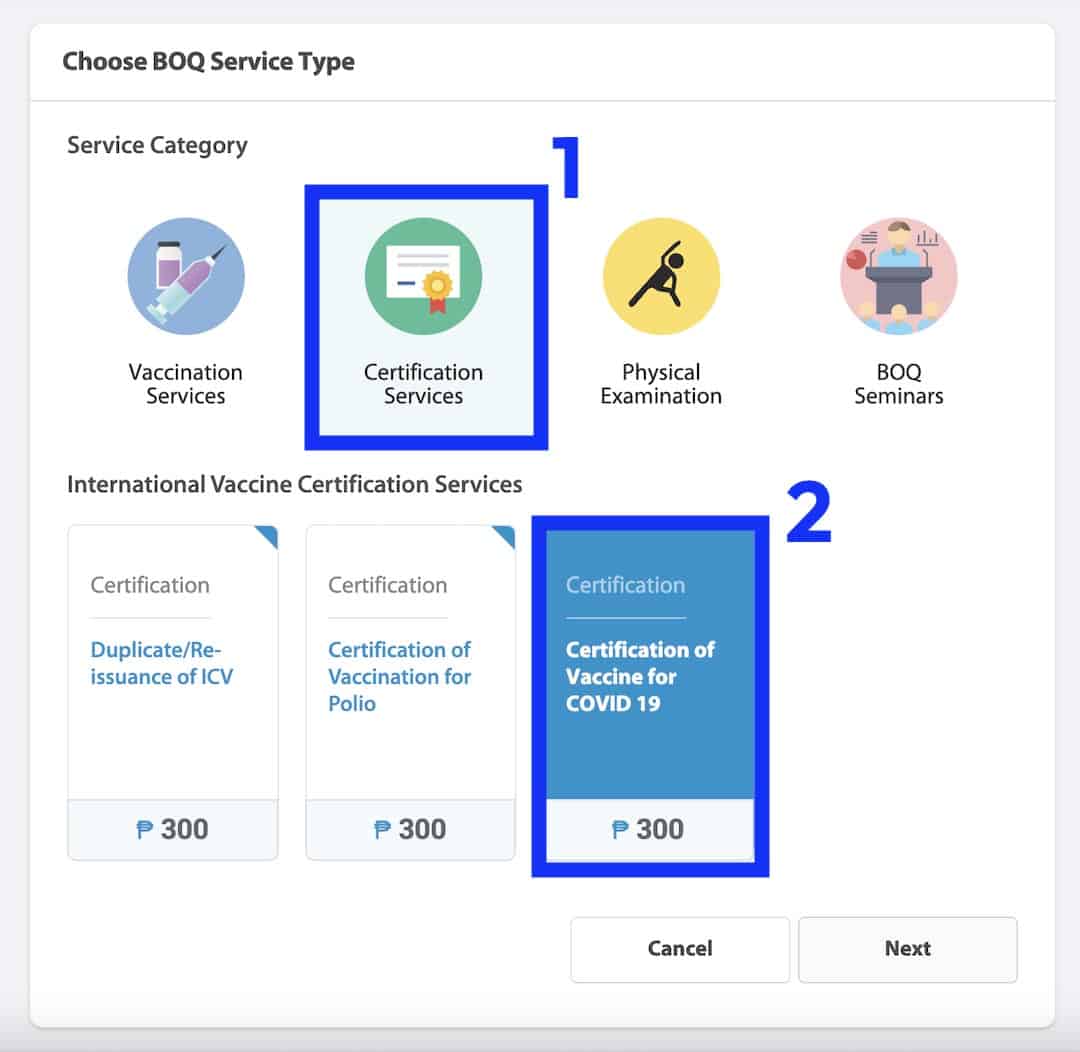This screenshot has height=1052, width=1080.
Task: Click the Polio certification title link
Action: pyautogui.click(x=399, y=677)
